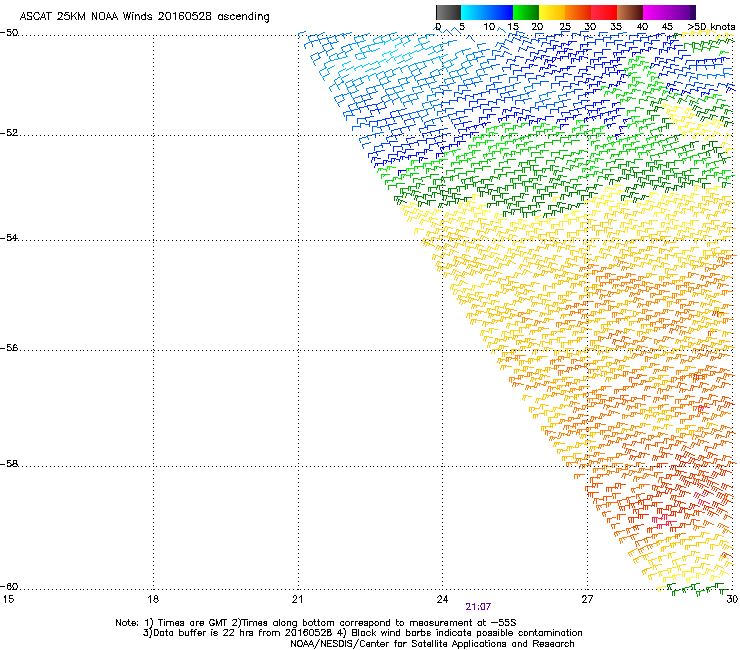The width and height of the screenshot is (740, 650).
Task: Click the brown 35-40 knots color segment
Action: [x=630, y=12]
